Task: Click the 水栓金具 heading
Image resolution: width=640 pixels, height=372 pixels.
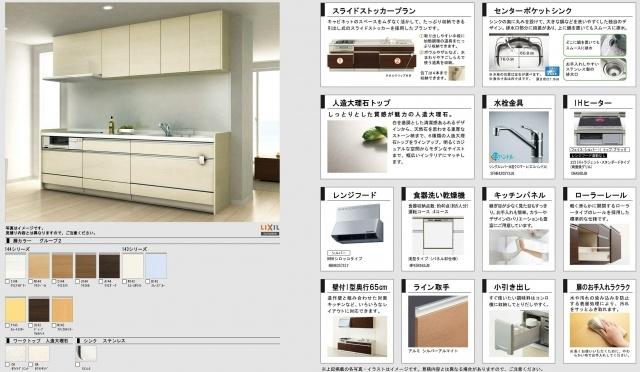Action: 509,103
